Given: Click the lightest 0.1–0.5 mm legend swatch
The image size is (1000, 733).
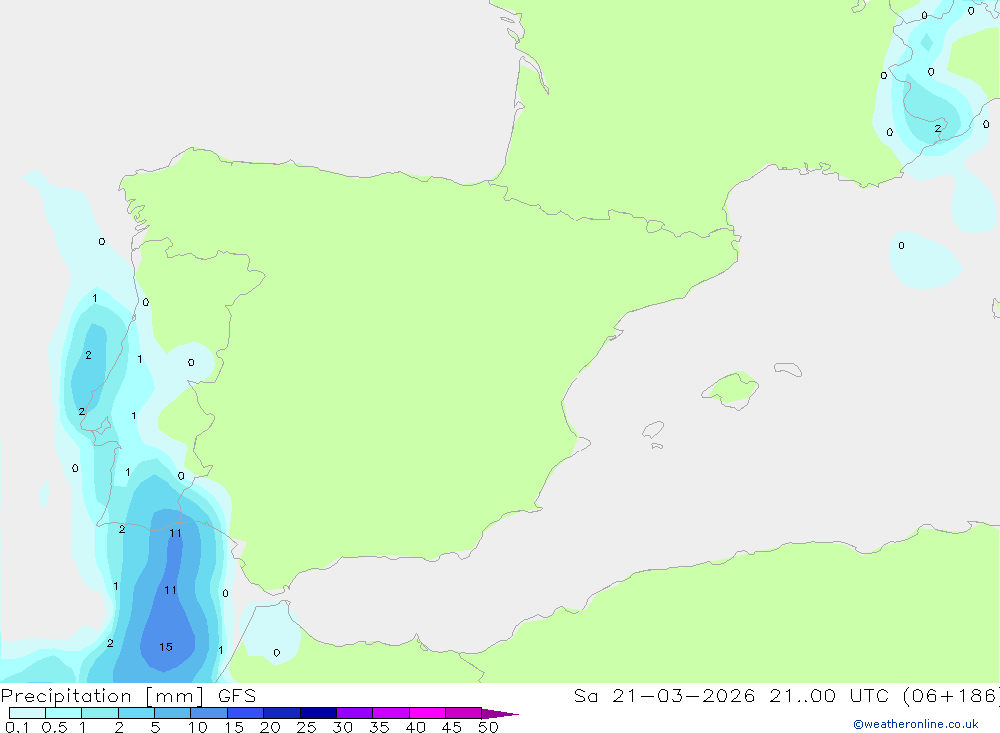Looking at the screenshot, I should tap(27, 713).
